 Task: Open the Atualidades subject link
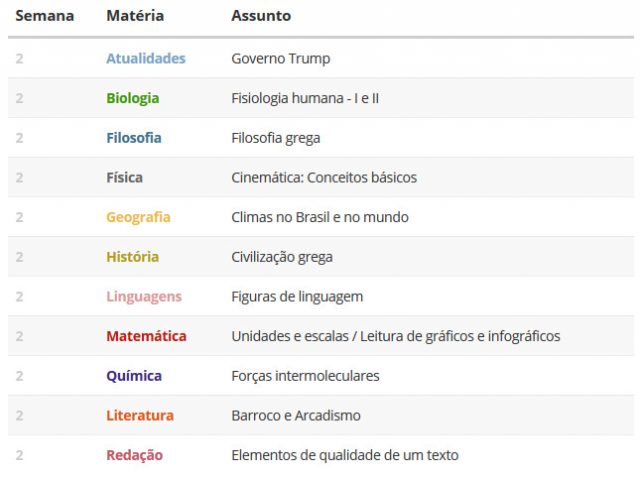tap(146, 58)
